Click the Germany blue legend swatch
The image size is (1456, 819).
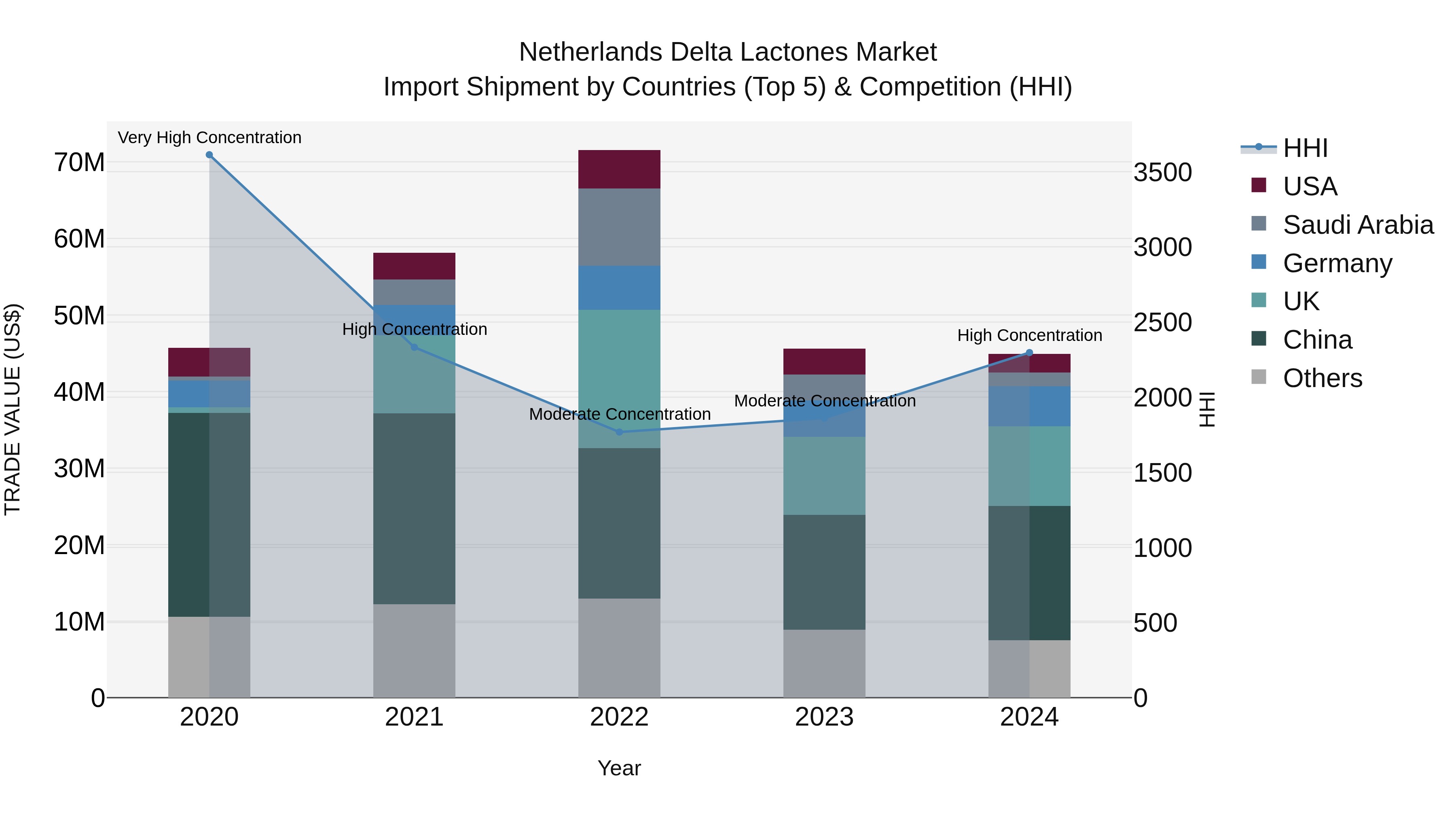click(x=1259, y=262)
